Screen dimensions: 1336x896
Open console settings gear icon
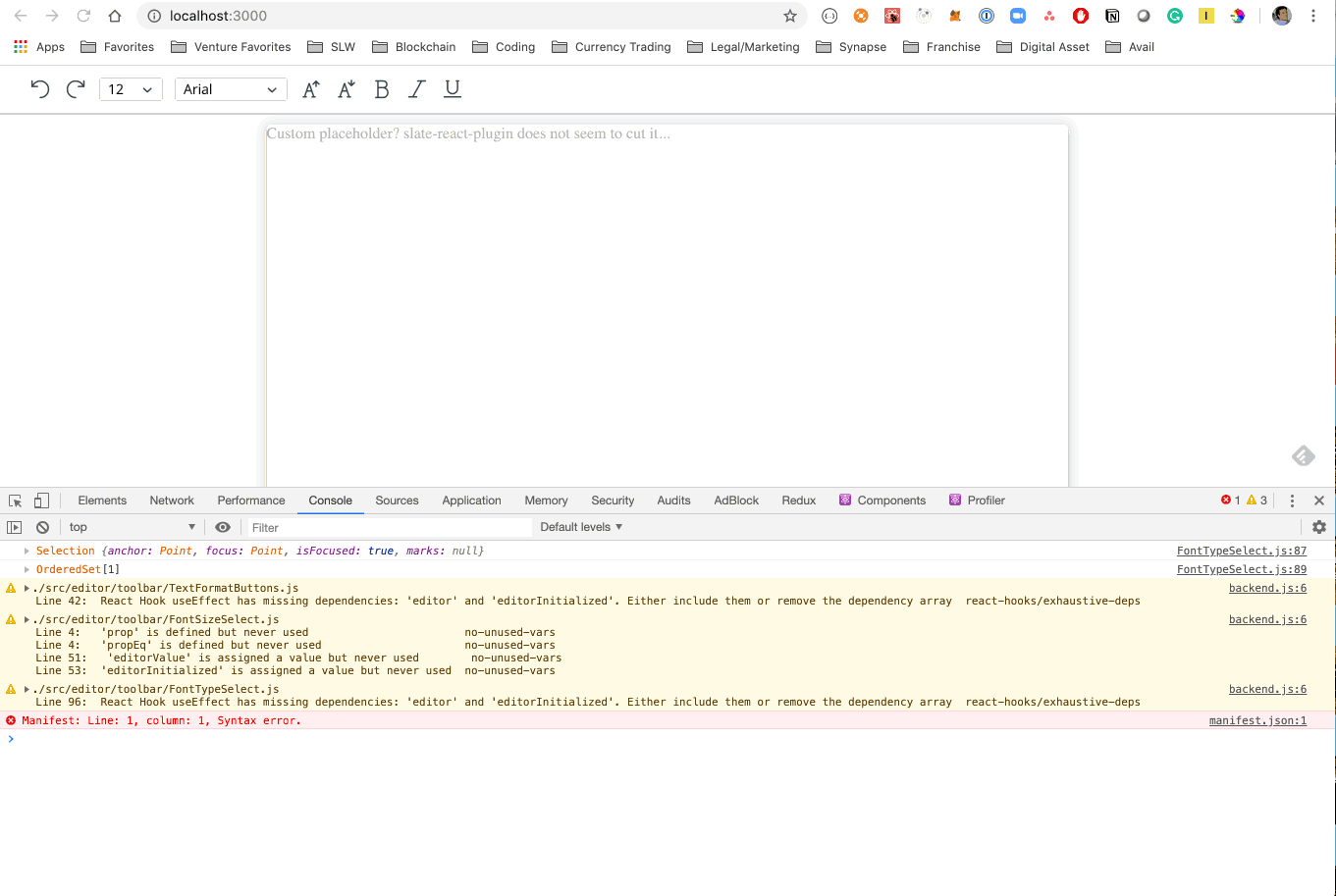(1319, 527)
